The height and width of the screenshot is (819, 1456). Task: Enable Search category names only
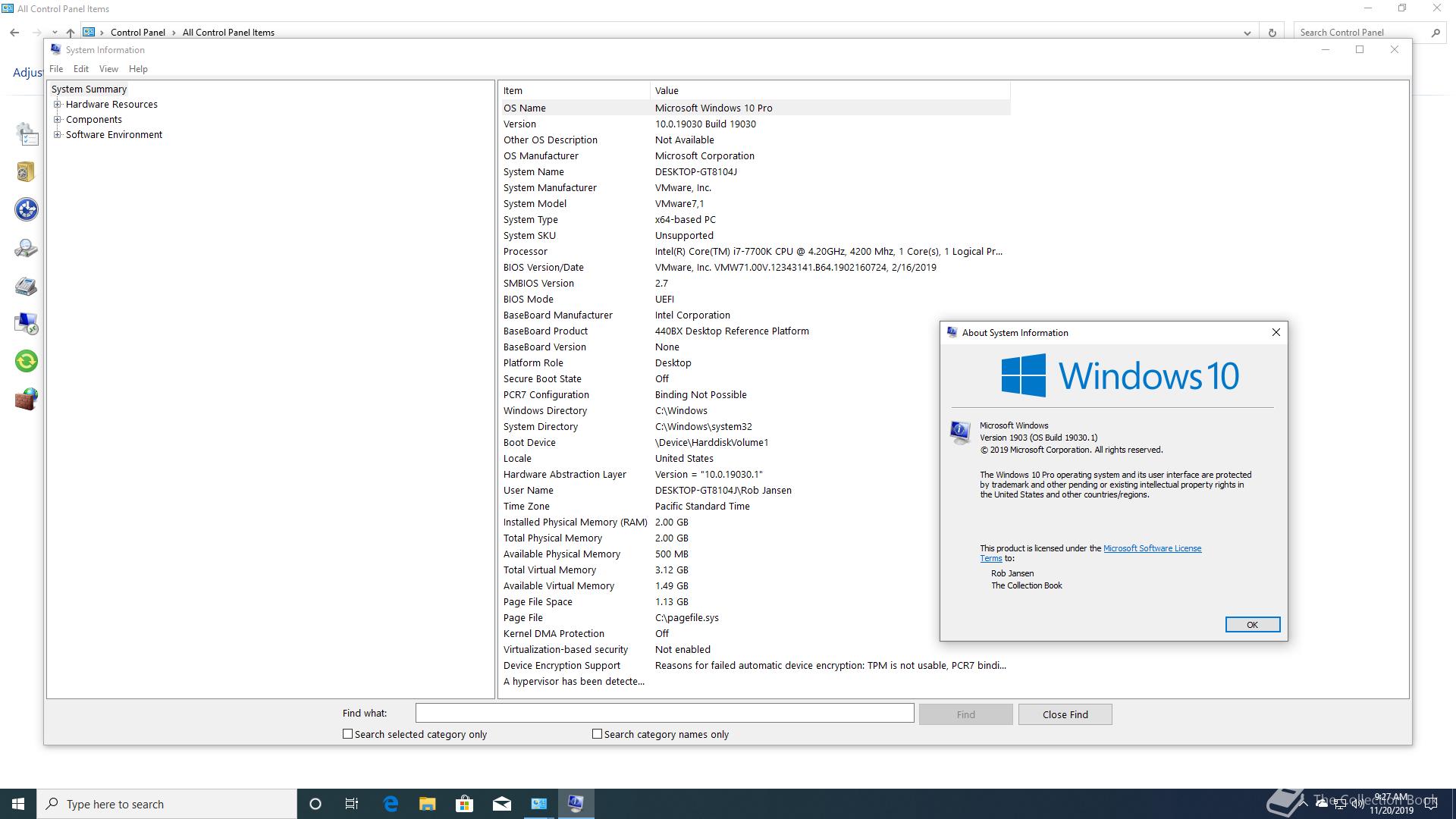pos(597,734)
